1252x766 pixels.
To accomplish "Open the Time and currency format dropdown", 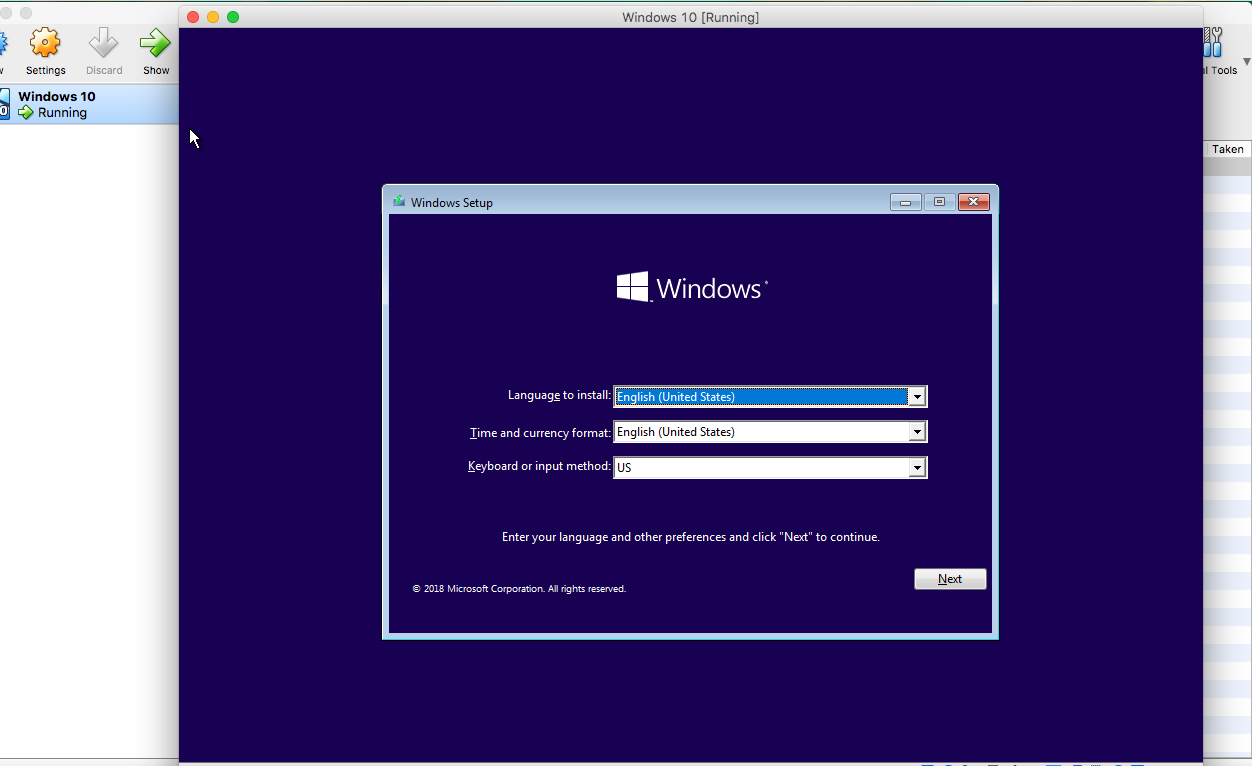I will [917, 431].
